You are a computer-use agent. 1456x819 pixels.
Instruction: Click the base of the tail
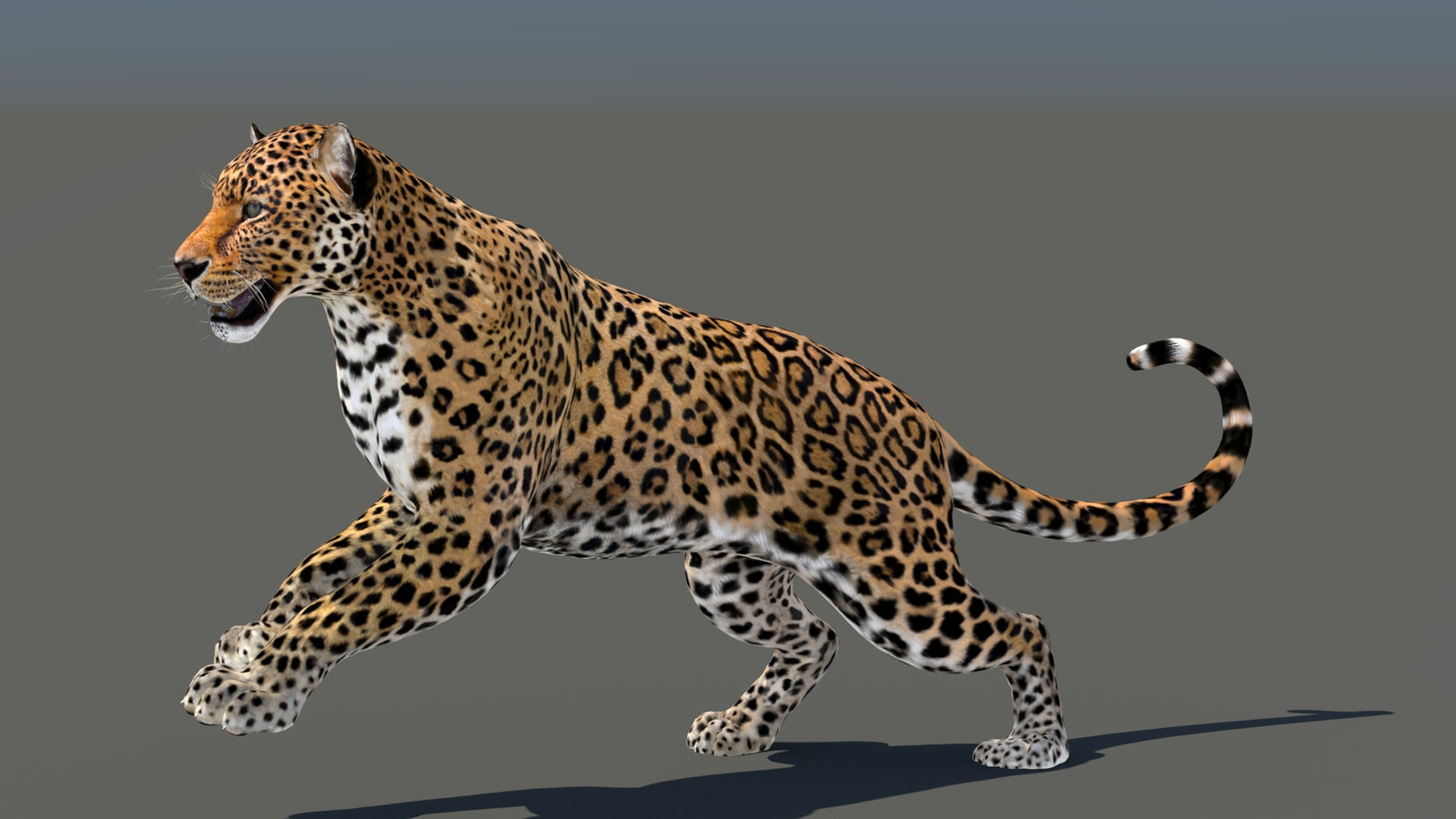click(x=965, y=482)
